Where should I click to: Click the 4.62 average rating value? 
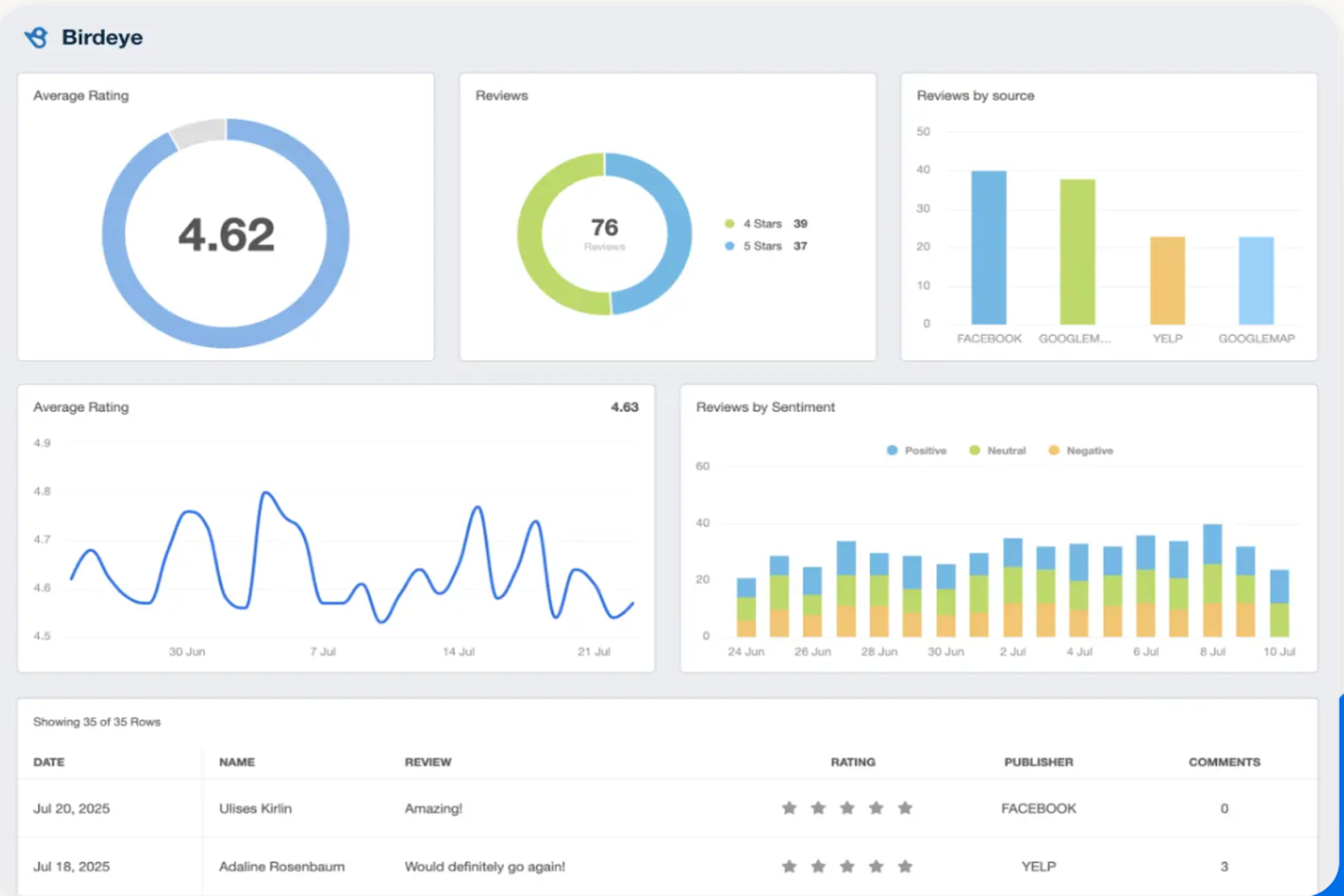(226, 234)
